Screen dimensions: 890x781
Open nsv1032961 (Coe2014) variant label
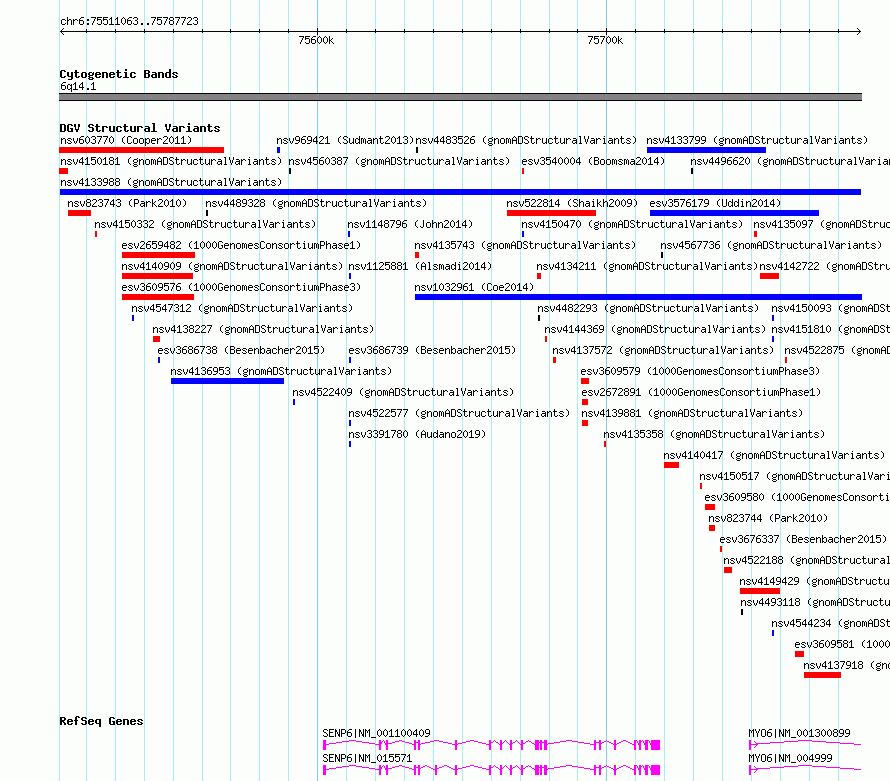point(475,287)
